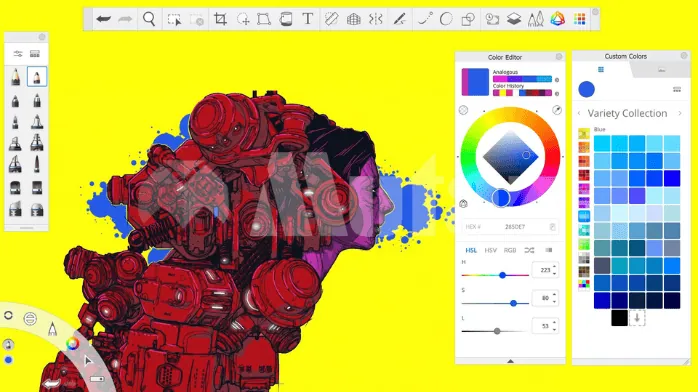Image resolution: width=698 pixels, height=392 pixels.
Task: Open the image tab in Custom Colors
Action: coord(661,70)
